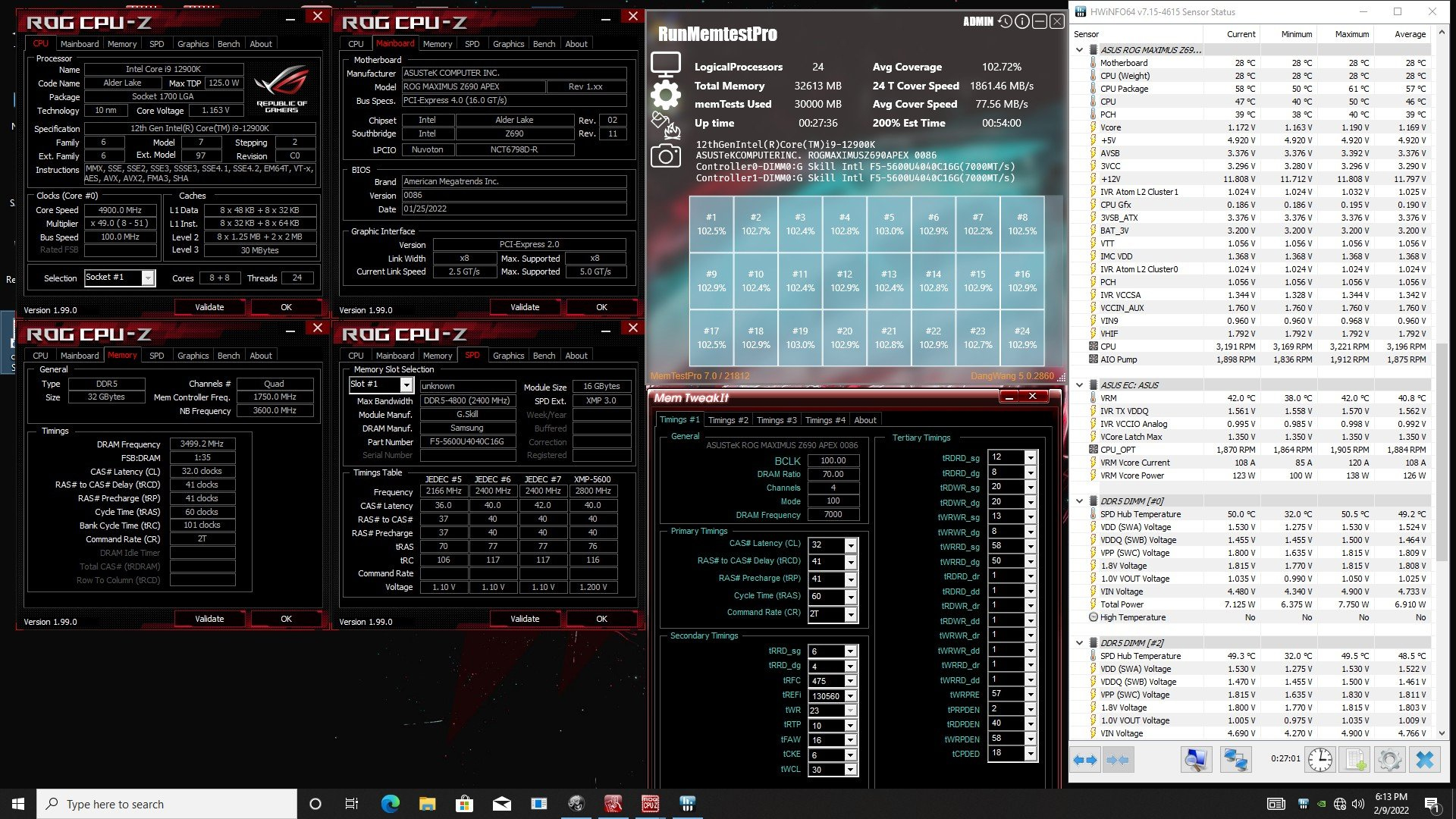Viewport: 1456px width, 819px height.
Task: Open the Slot #1 memory slot dropdown
Action: pyautogui.click(x=406, y=385)
